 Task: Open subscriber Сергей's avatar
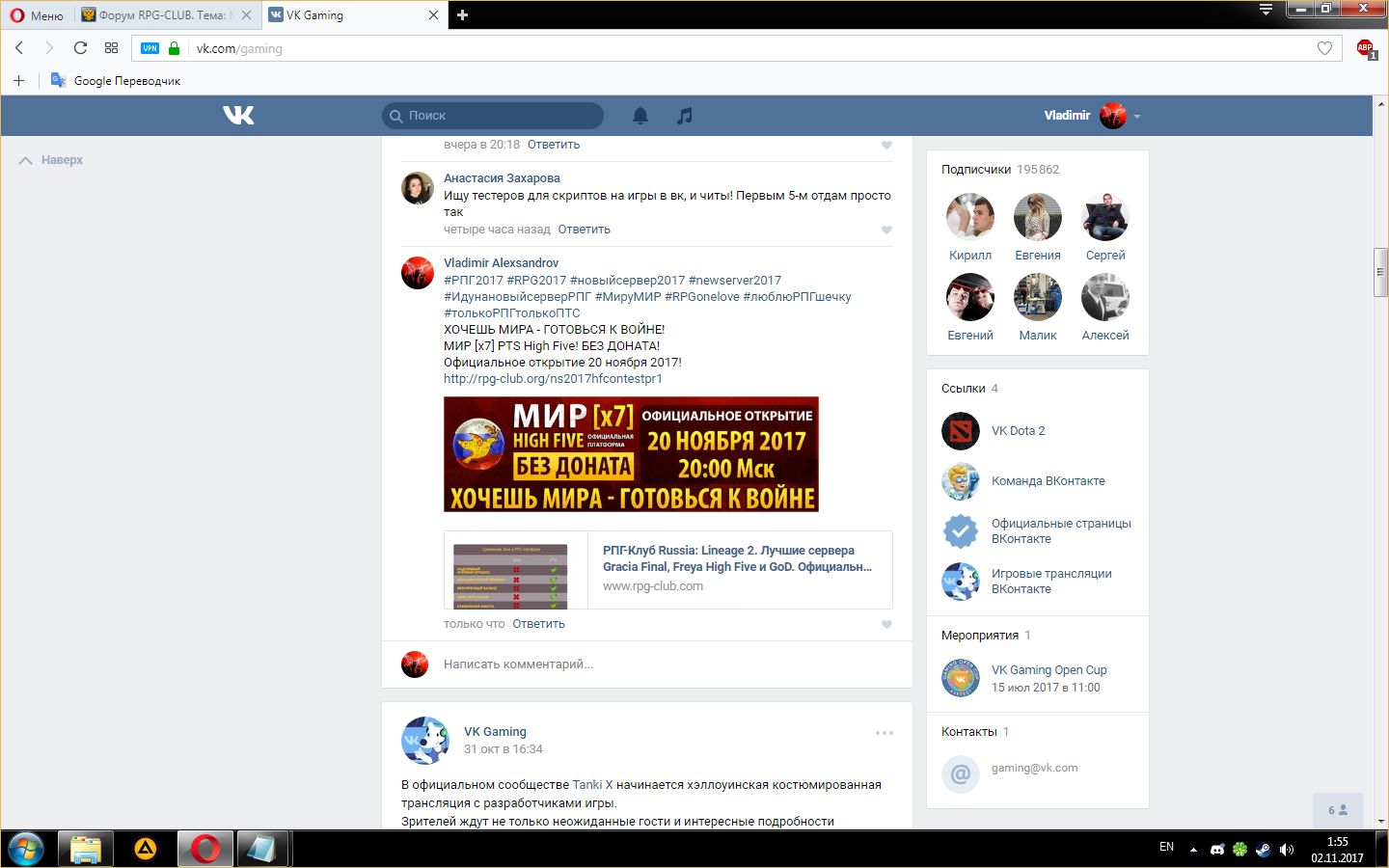[1105, 216]
